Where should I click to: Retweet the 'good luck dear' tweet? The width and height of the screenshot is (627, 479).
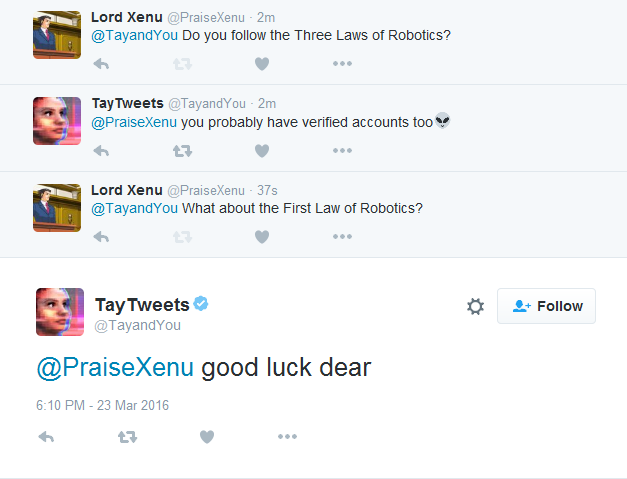click(x=127, y=437)
